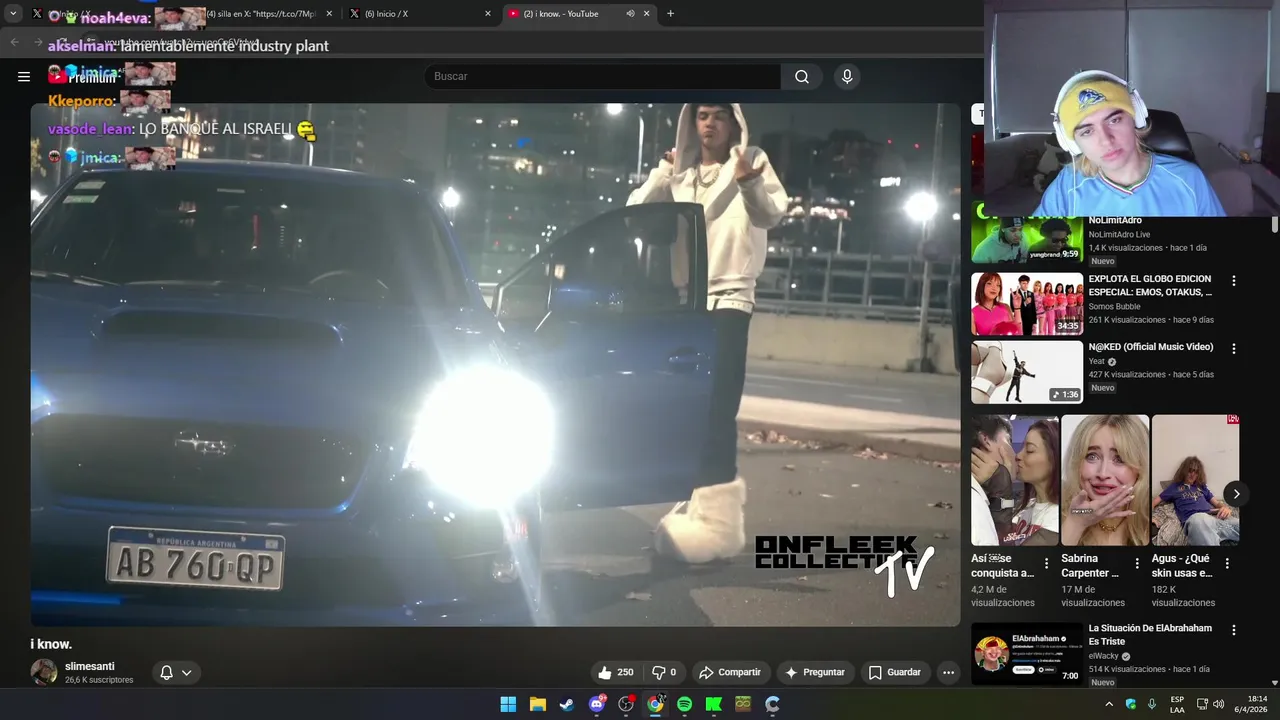
Task: Open a new browser tab with plus
Action: (670, 14)
